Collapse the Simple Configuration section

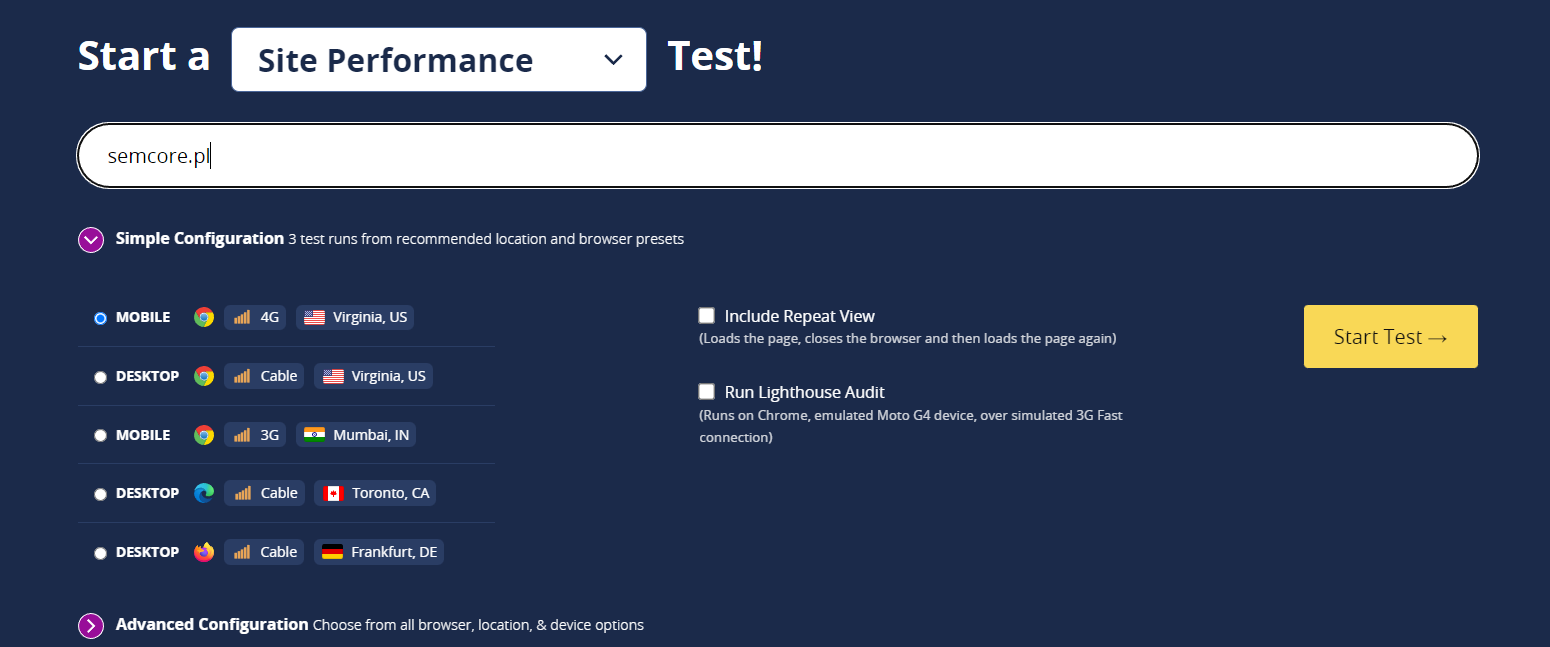(x=91, y=239)
